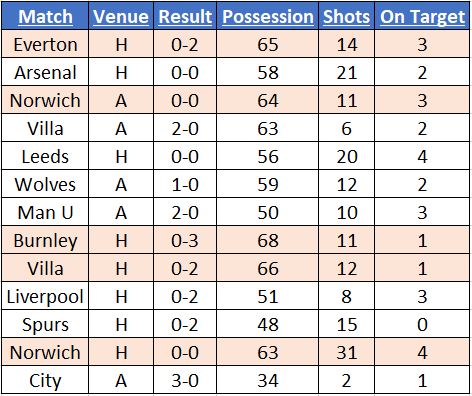Select the Arsenal match cell
The width and height of the screenshot is (472, 396).
(45, 72)
